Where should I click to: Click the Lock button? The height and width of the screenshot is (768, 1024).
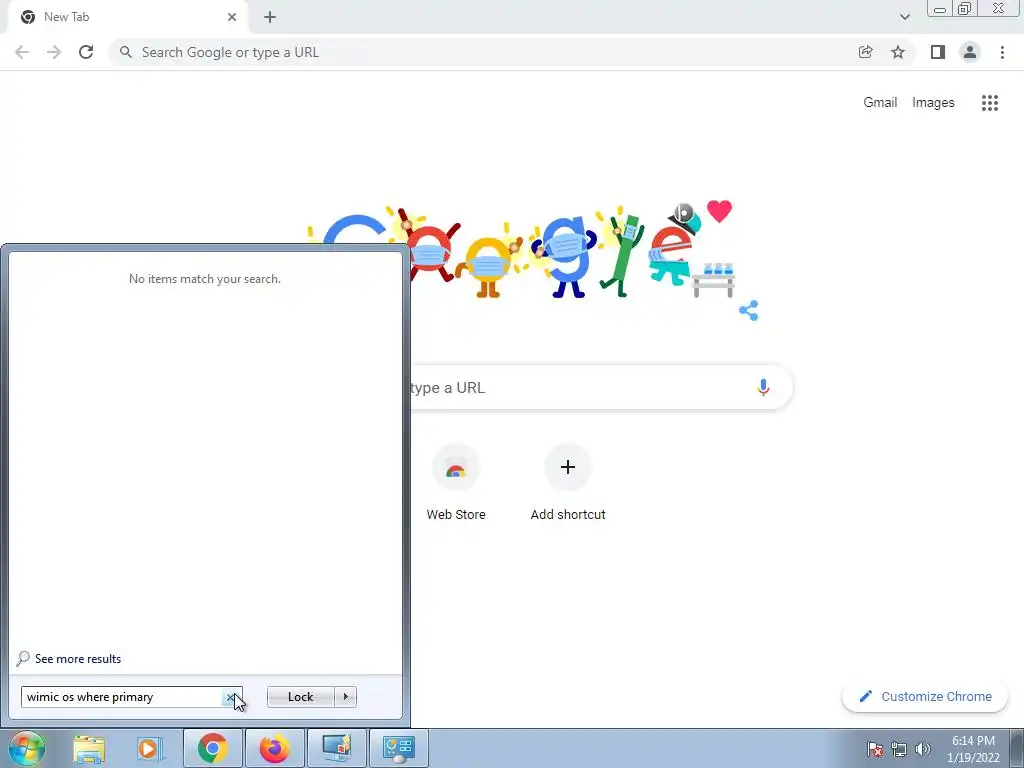[300, 697]
